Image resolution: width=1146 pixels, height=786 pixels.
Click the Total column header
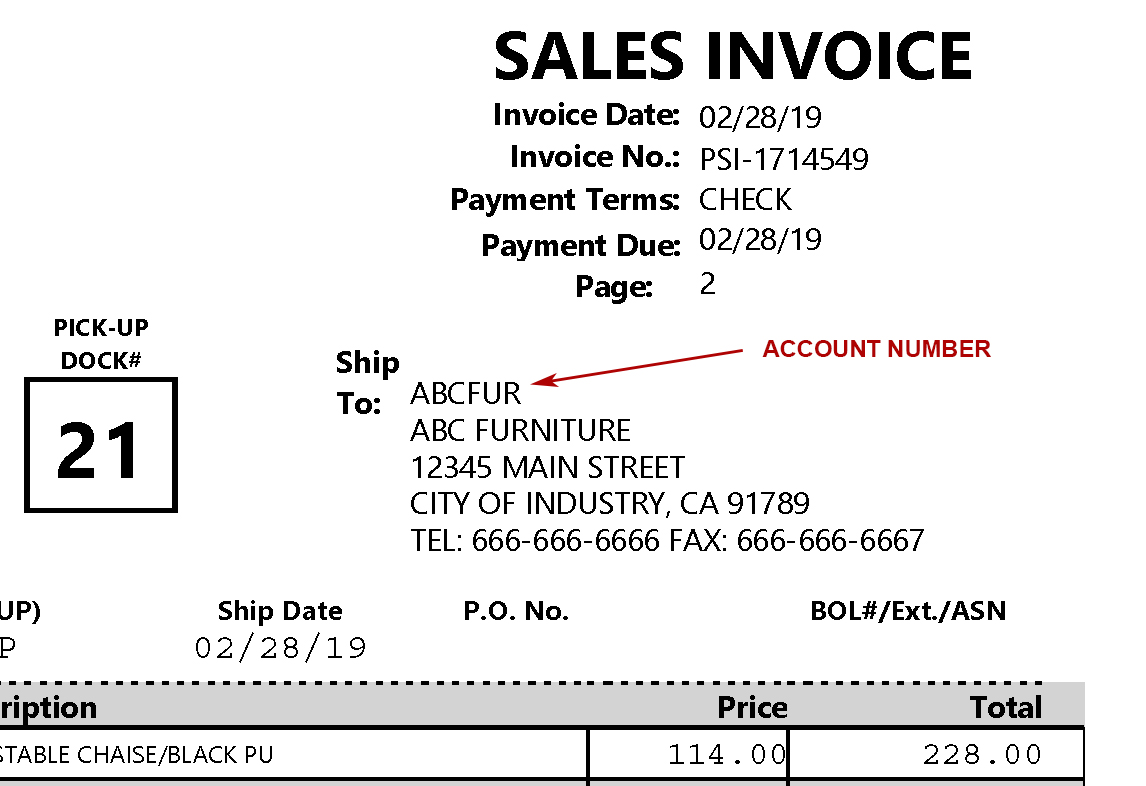[1005, 708]
